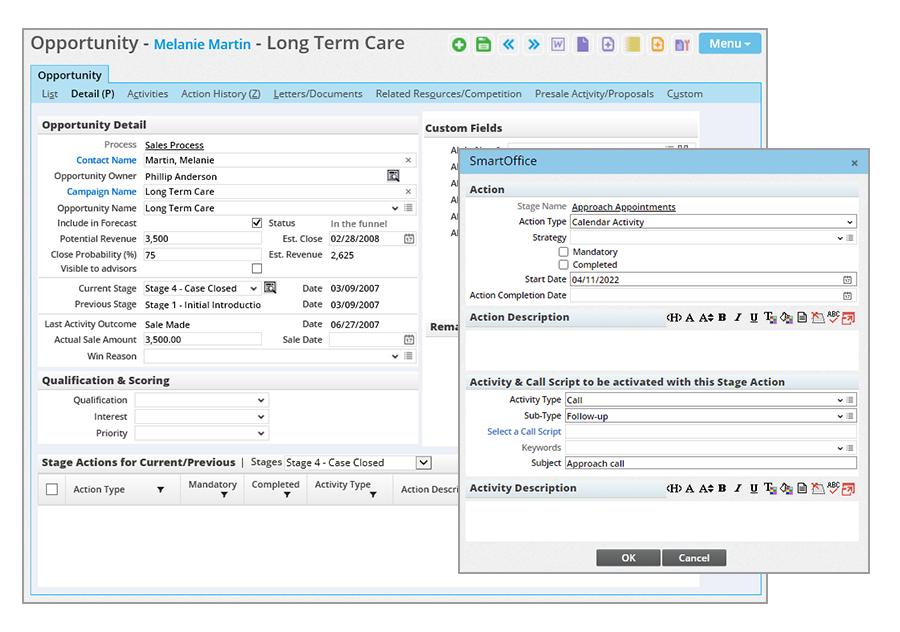The height and width of the screenshot is (632, 900).
Task: Go to next record with double-right arrows
Action: [533, 44]
